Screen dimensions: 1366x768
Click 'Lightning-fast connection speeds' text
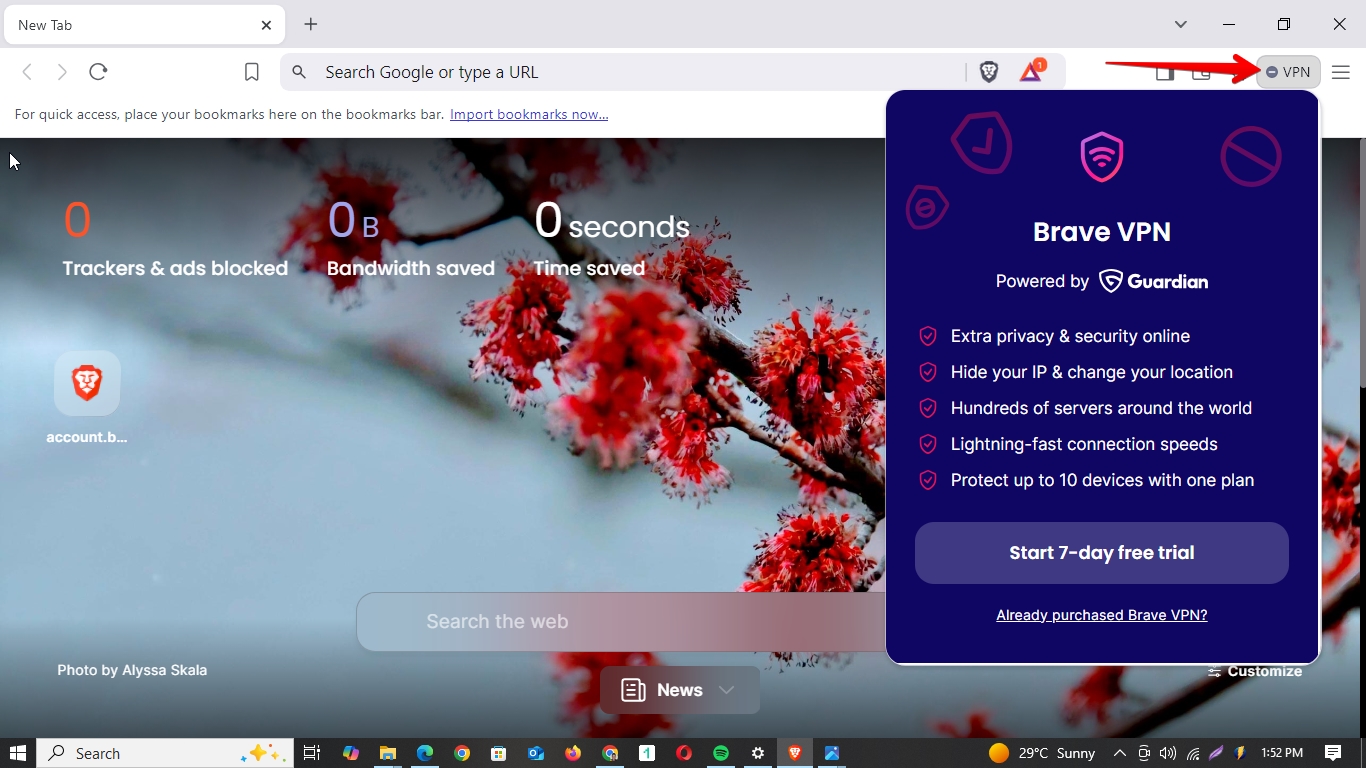pos(1084,444)
